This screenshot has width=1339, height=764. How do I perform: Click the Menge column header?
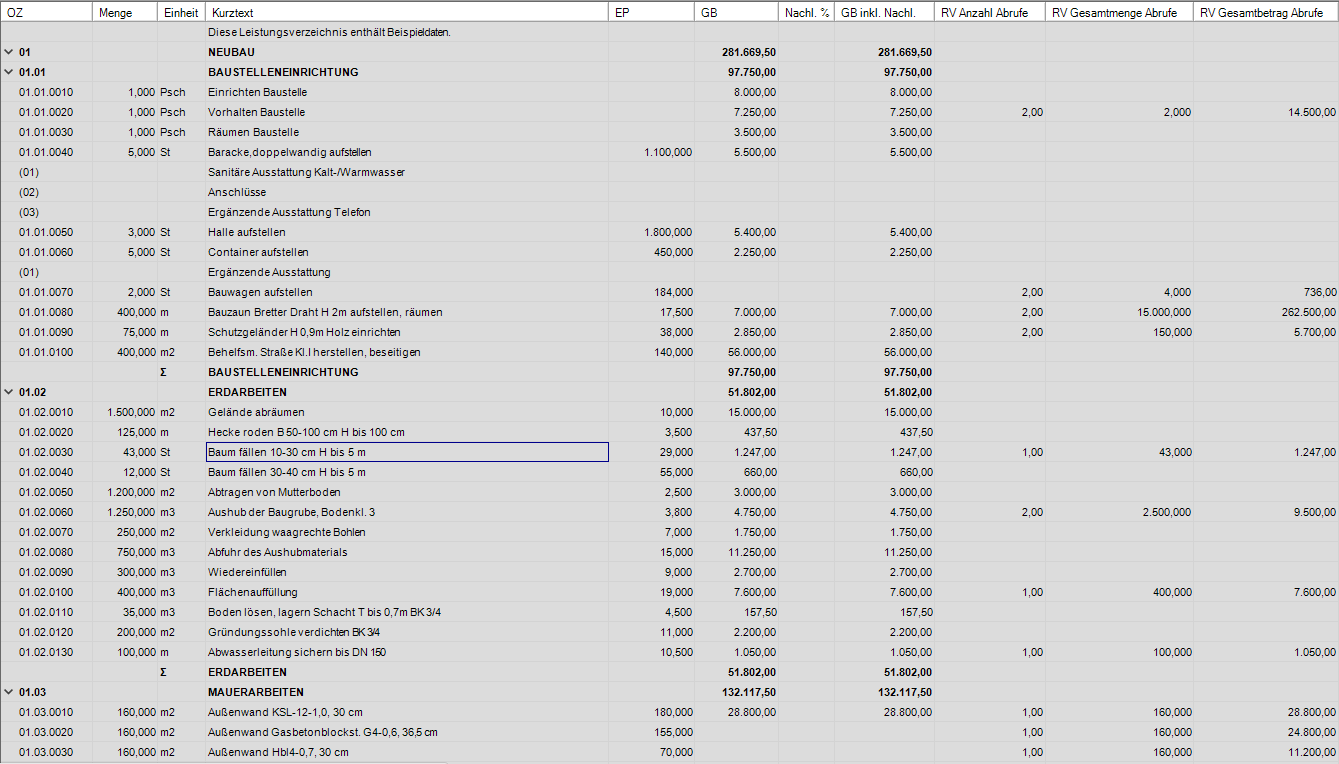click(125, 12)
